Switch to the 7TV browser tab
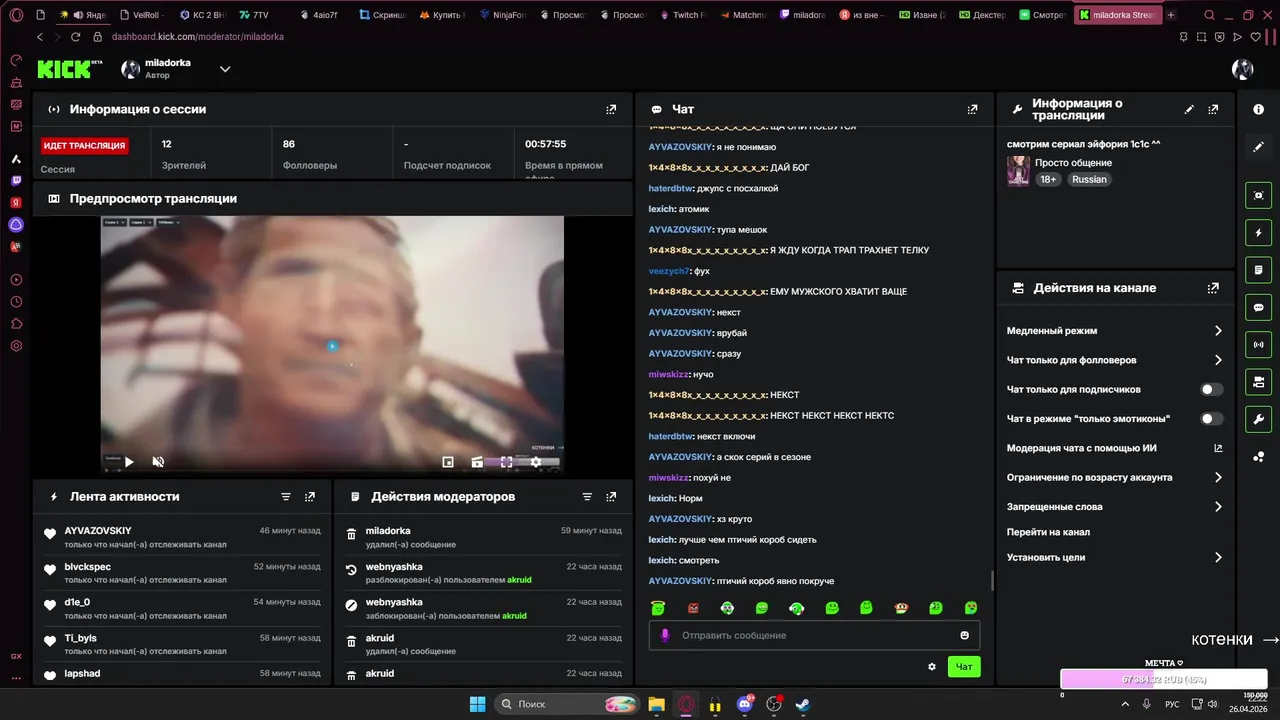 (x=254, y=15)
